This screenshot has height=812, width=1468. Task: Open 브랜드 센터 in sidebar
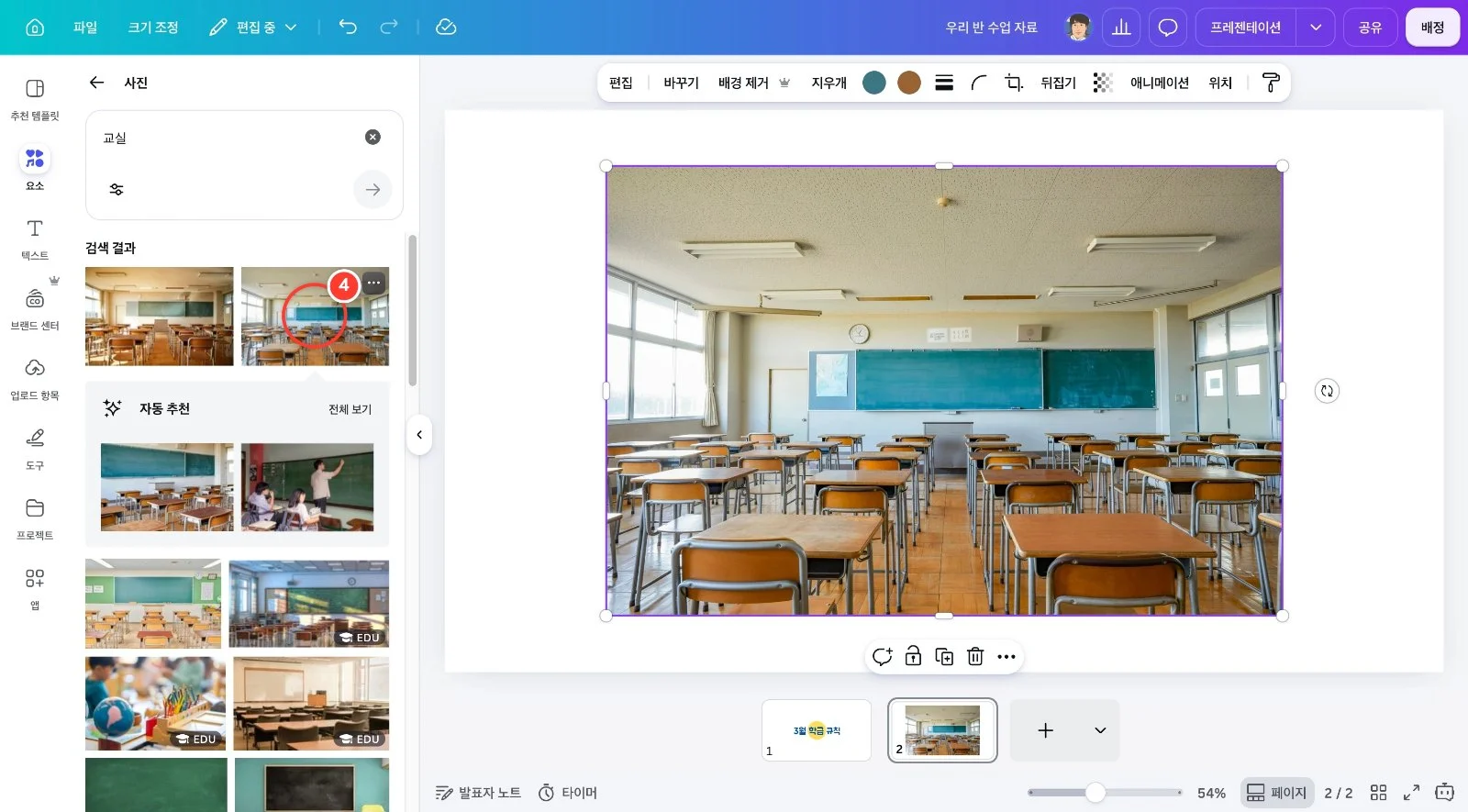35,308
